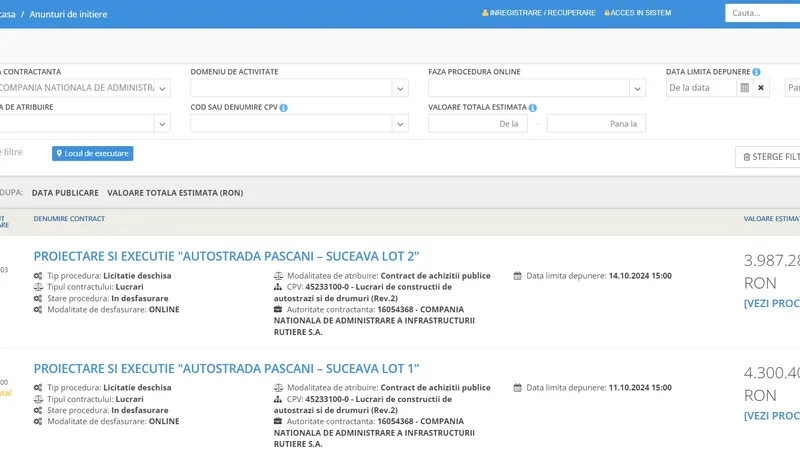Screen dimensions: 800x450
Task: Open the Anunturi de initiere breadcrumb
Action: pyautogui.click(x=68, y=14)
